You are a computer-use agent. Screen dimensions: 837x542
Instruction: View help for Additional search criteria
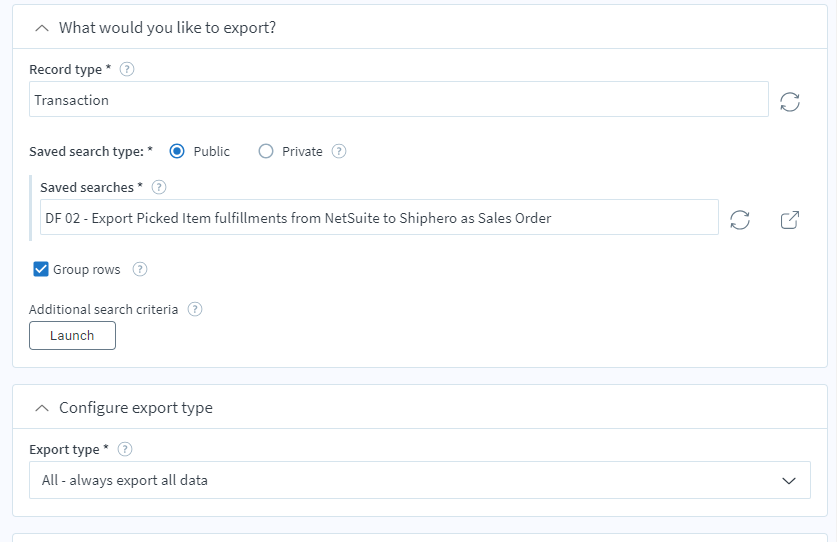coord(195,309)
